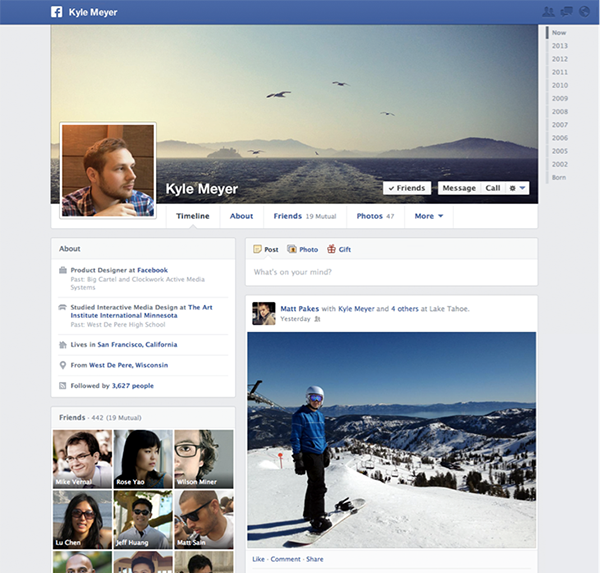The width and height of the screenshot is (600, 573).
Task: Open the Friends 19 Mutual tab
Action: click(305, 216)
